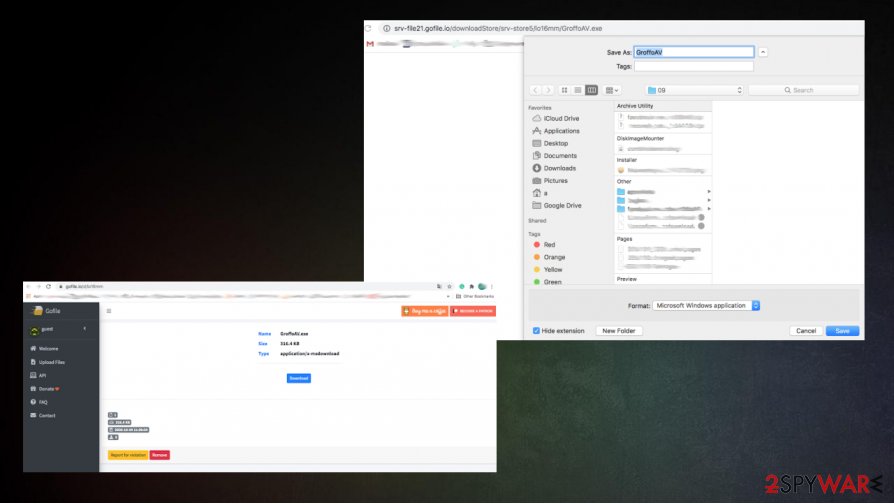
Task: Select Downloads folder in sidebar
Action: (x=554, y=168)
